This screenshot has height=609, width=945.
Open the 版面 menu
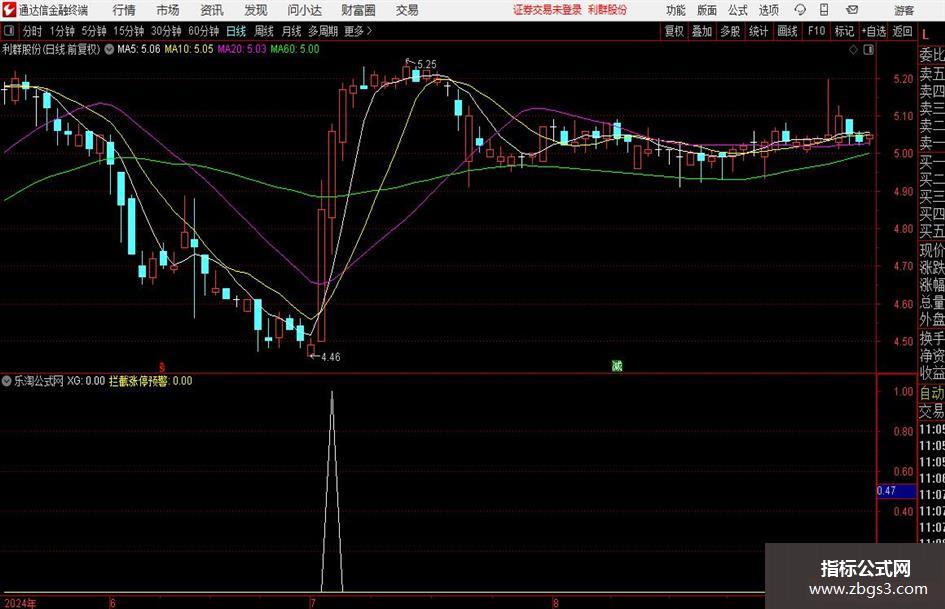click(x=706, y=10)
